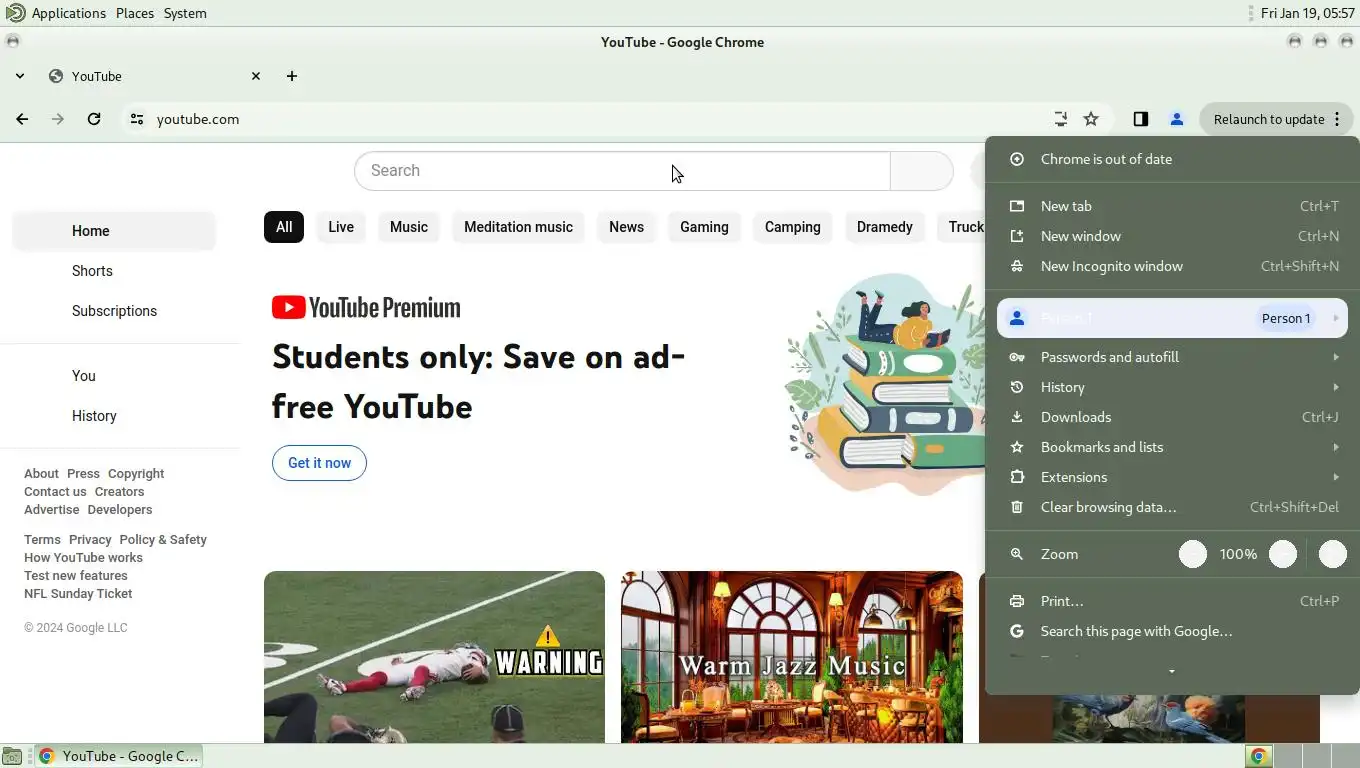The width and height of the screenshot is (1360, 768).
Task: Select Clear browsing data menu item
Action: 1172,507
